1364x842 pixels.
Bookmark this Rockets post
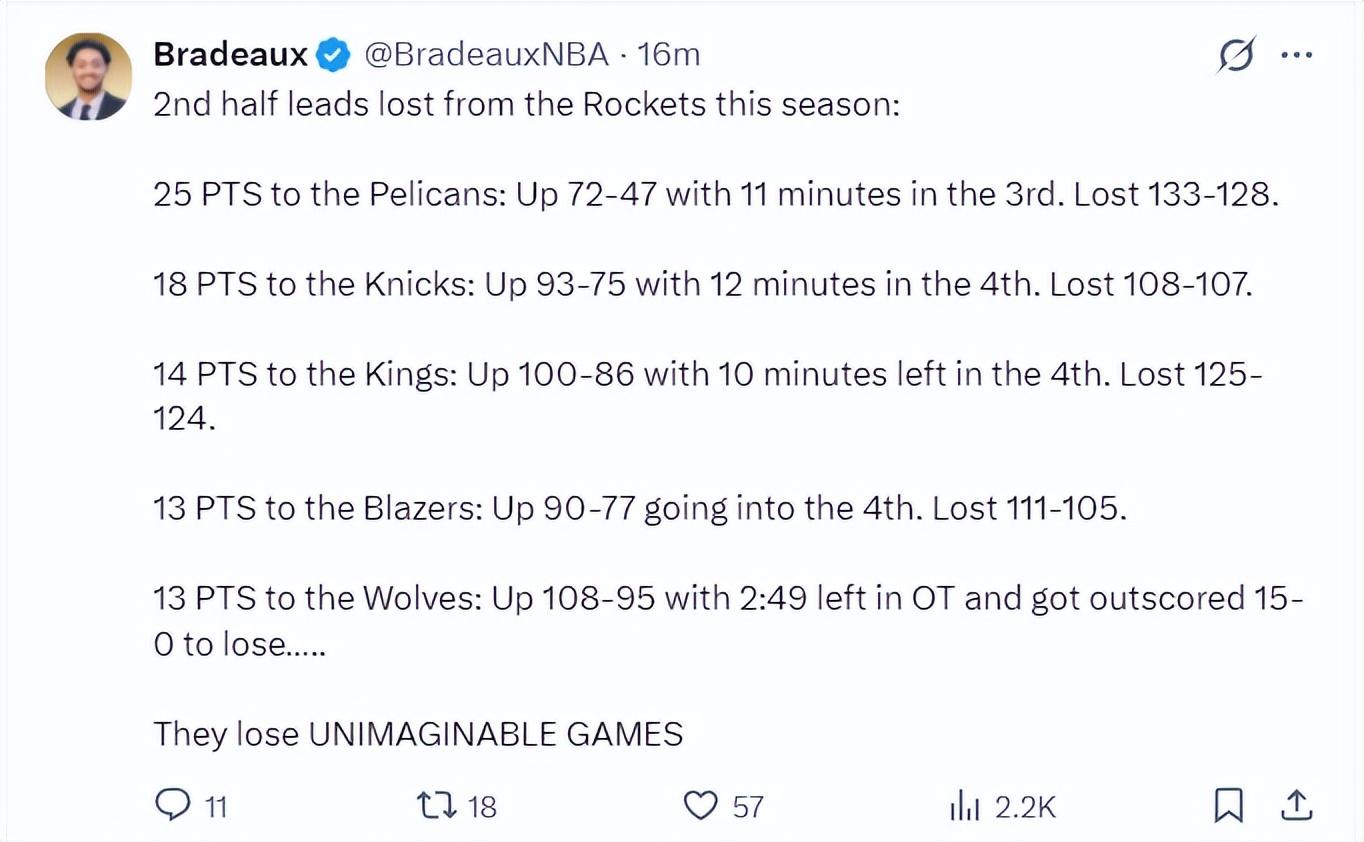pyautogui.click(x=1228, y=805)
